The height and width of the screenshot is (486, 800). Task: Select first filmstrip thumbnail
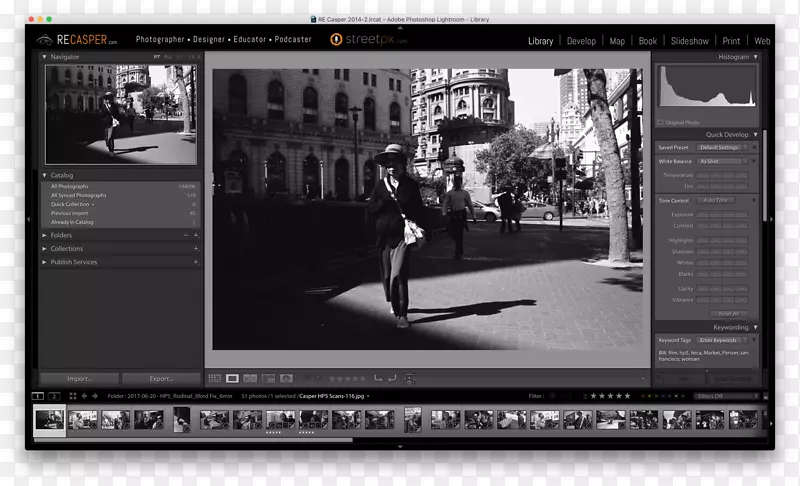click(49, 420)
